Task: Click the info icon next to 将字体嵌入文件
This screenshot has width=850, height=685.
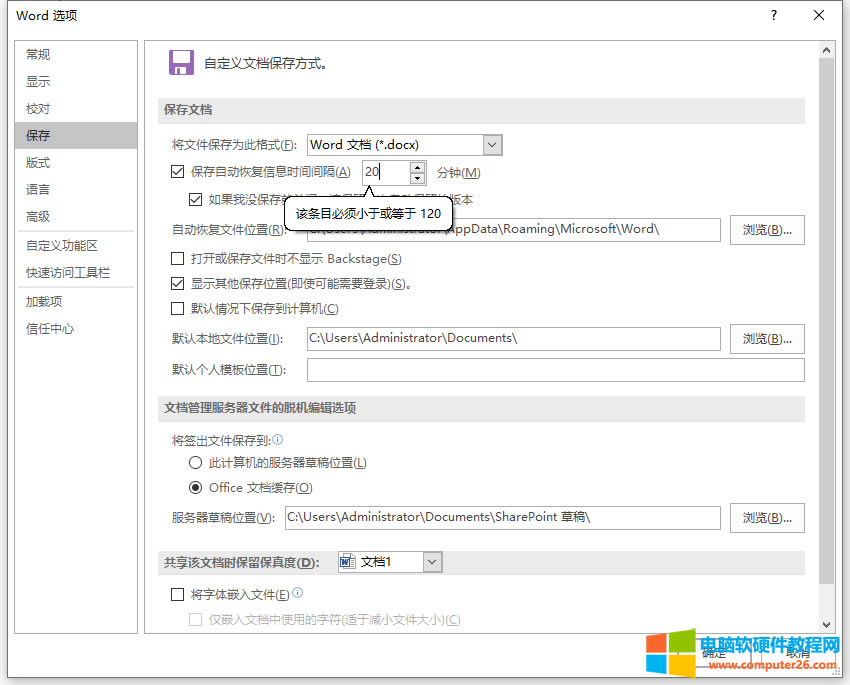Action: click(x=298, y=593)
